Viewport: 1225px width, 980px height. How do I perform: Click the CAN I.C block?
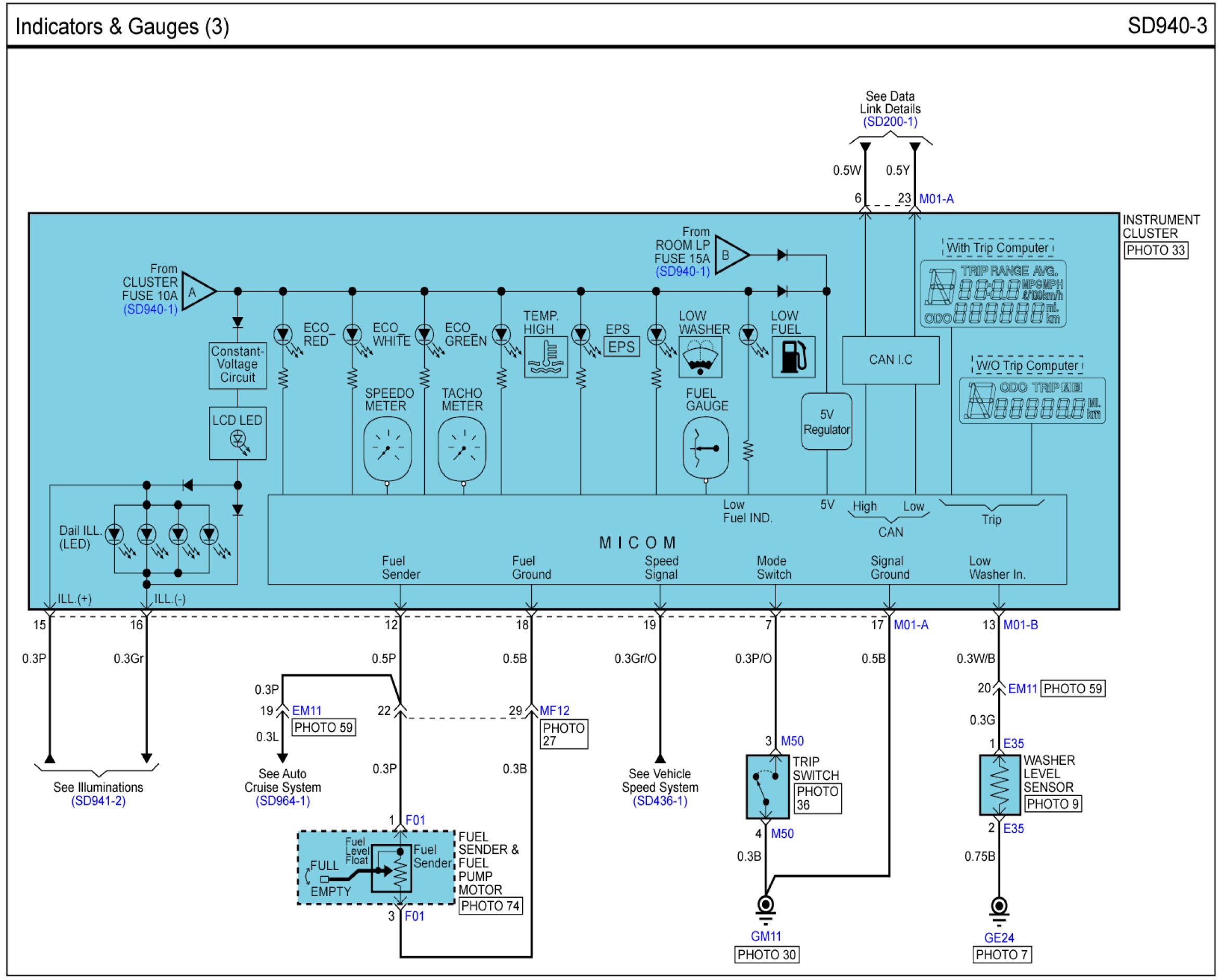click(x=890, y=360)
